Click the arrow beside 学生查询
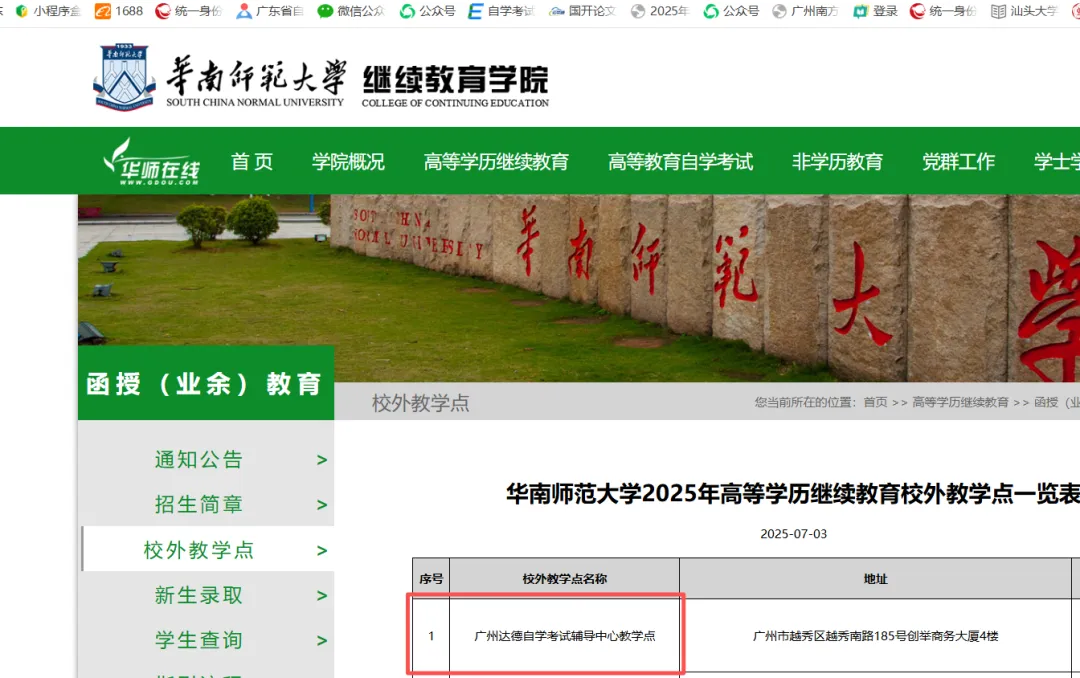 coord(322,641)
